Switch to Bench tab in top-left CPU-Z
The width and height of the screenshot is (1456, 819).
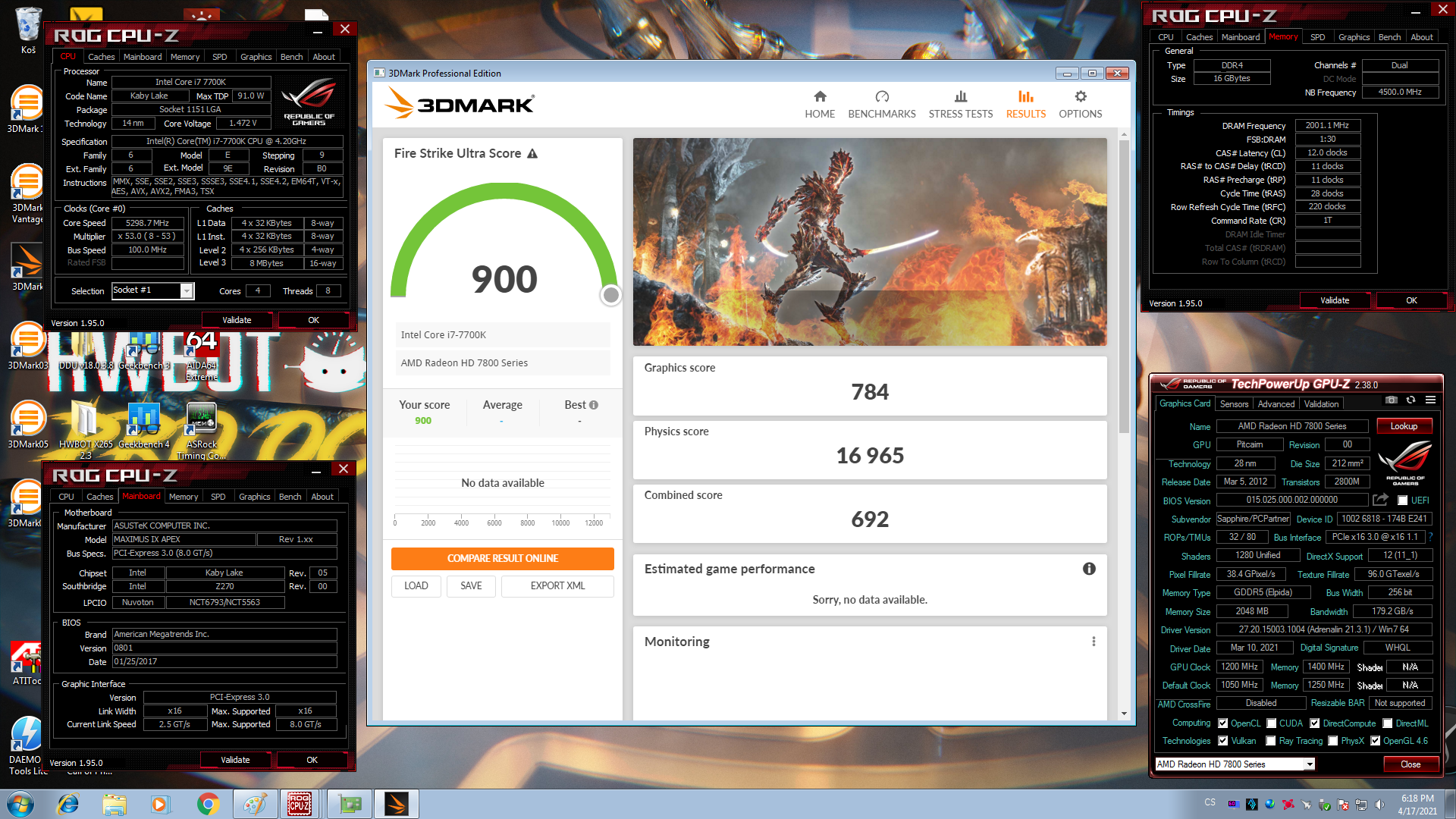click(292, 57)
